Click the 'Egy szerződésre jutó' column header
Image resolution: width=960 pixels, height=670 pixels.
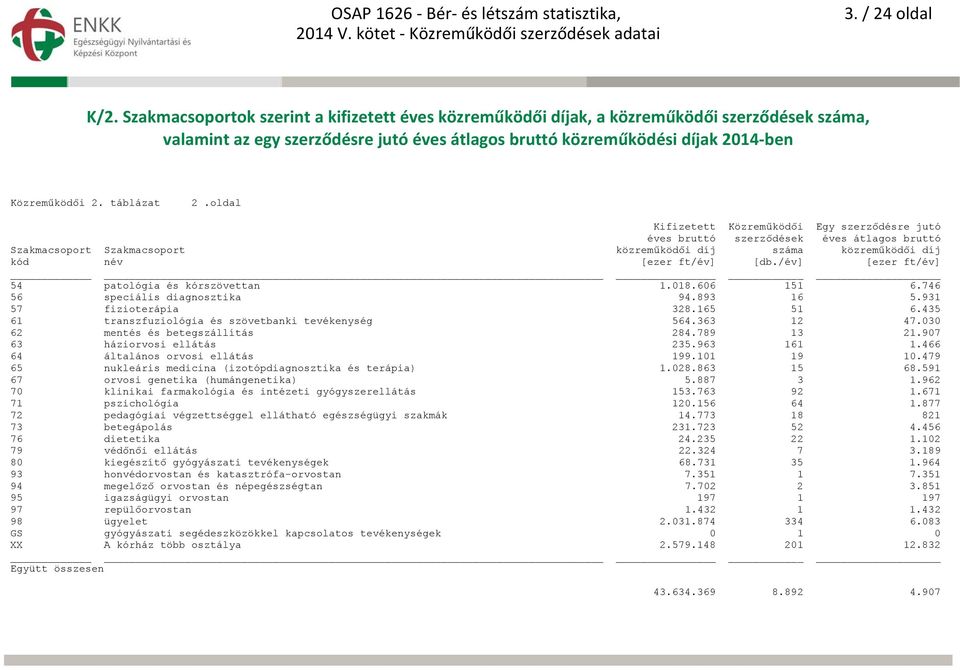click(x=878, y=244)
